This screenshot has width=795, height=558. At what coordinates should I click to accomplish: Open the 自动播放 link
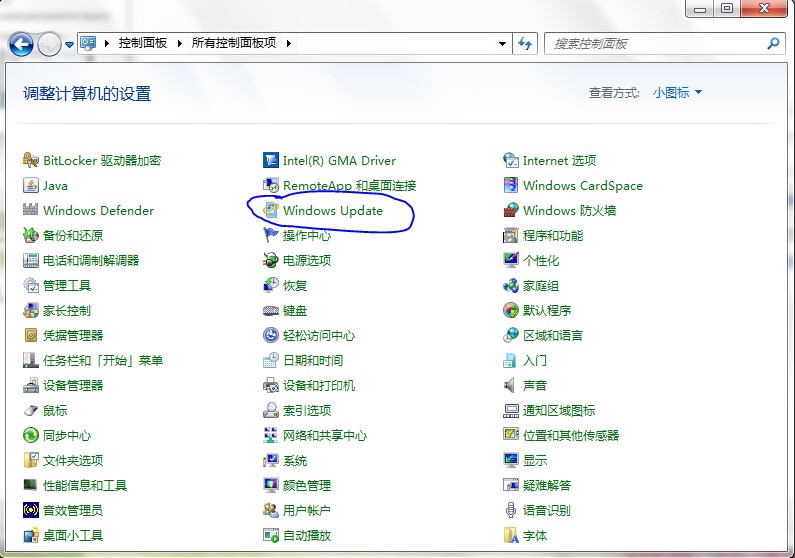pyautogui.click(x=307, y=535)
